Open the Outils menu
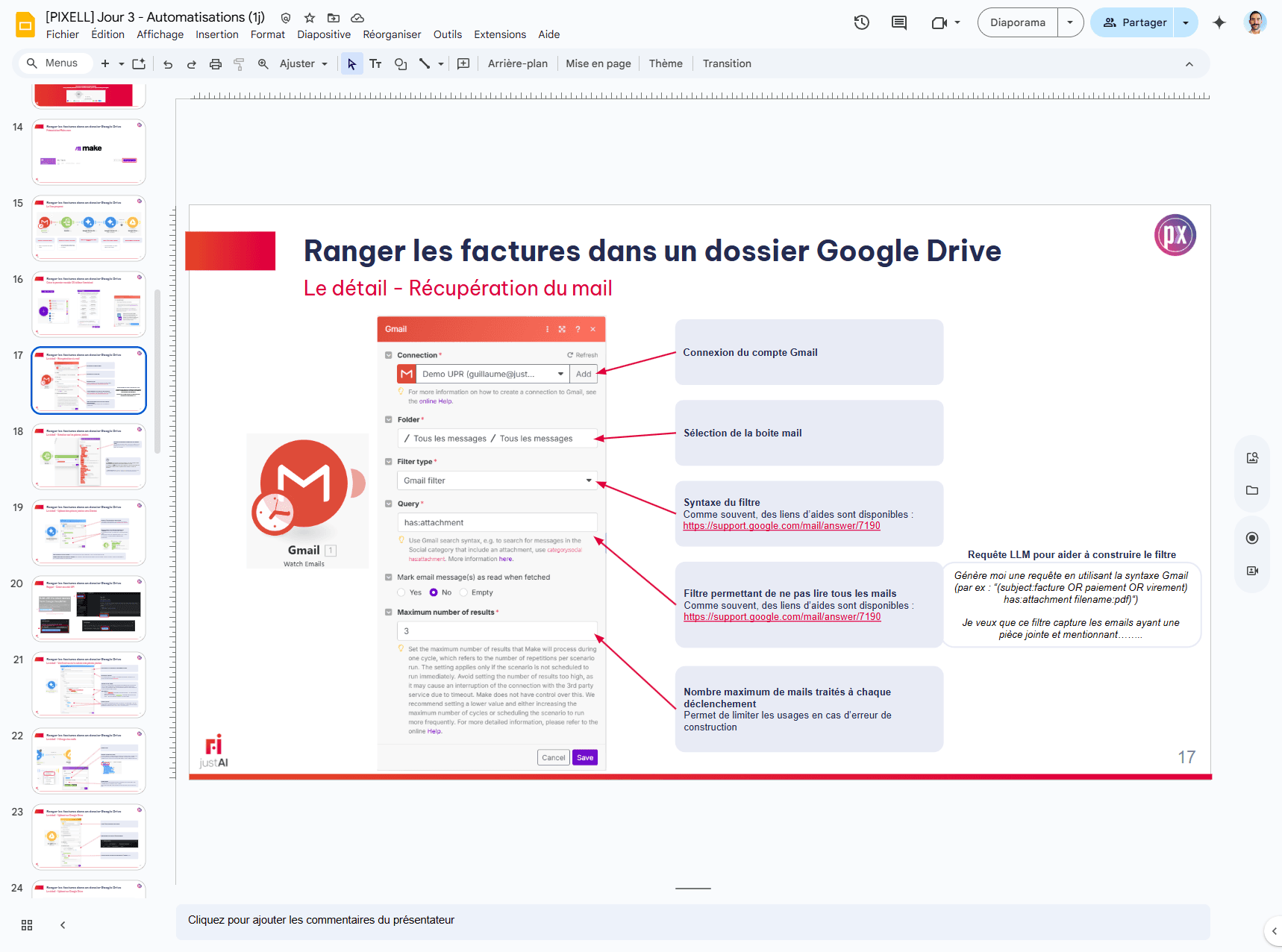Image resolution: width=1282 pixels, height=952 pixels. [448, 34]
